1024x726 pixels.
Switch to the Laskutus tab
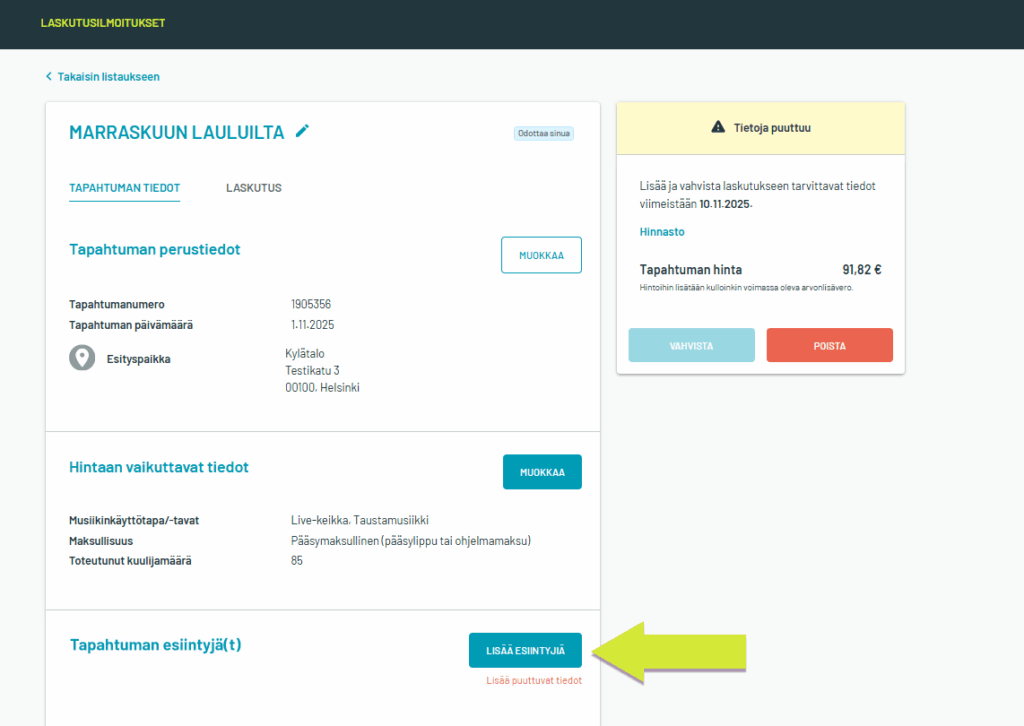tap(253, 188)
